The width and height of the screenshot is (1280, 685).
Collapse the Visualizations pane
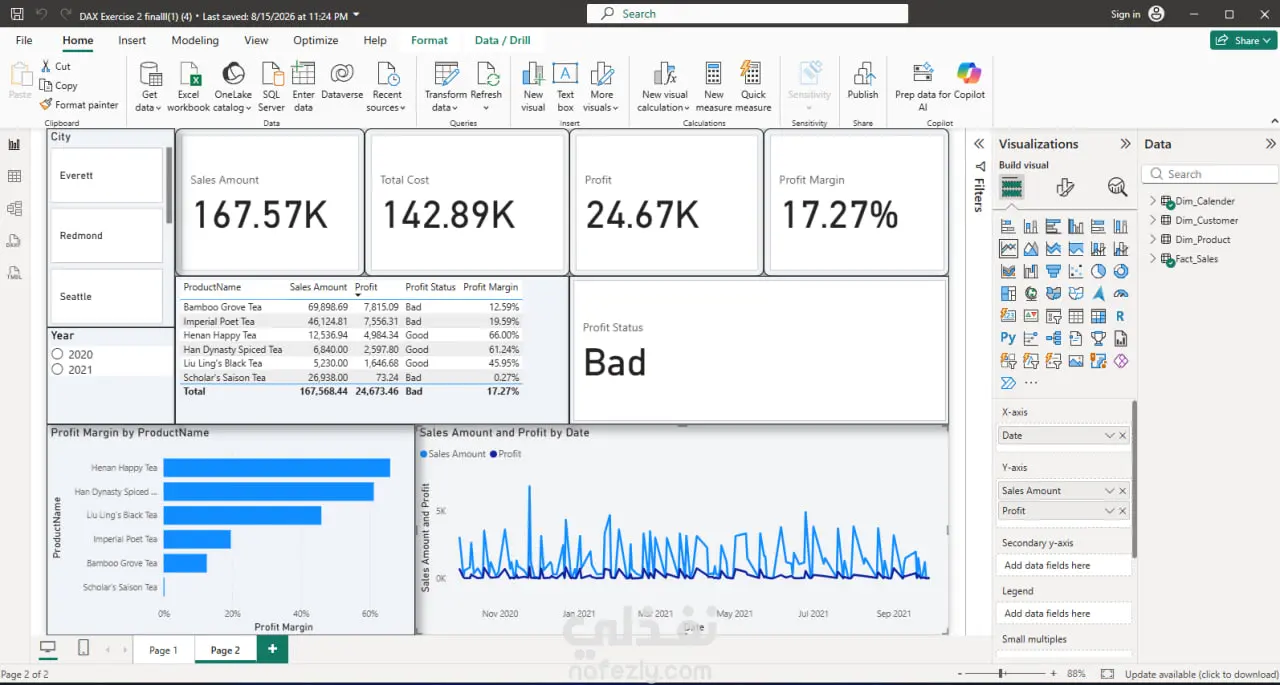coord(1125,144)
